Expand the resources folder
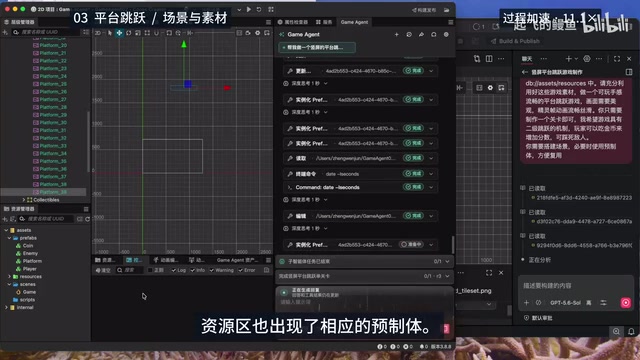Image resolution: width=640 pixels, height=360 pixels. point(9,277)
